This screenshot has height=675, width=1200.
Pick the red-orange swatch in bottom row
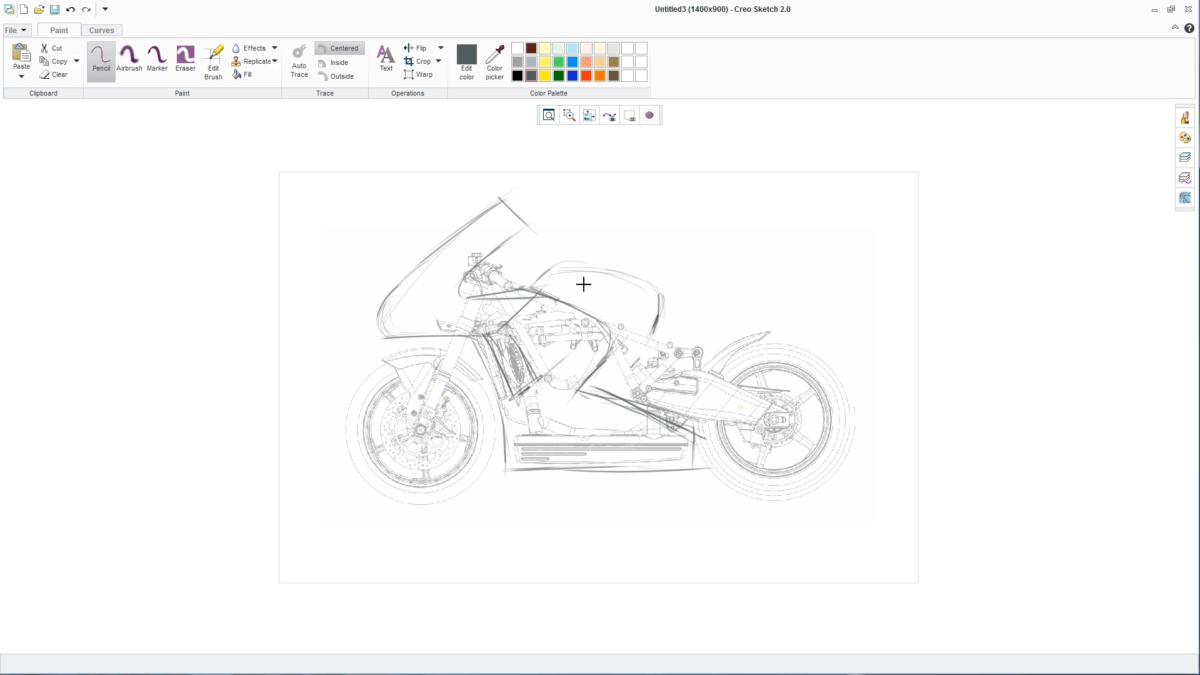586,75
